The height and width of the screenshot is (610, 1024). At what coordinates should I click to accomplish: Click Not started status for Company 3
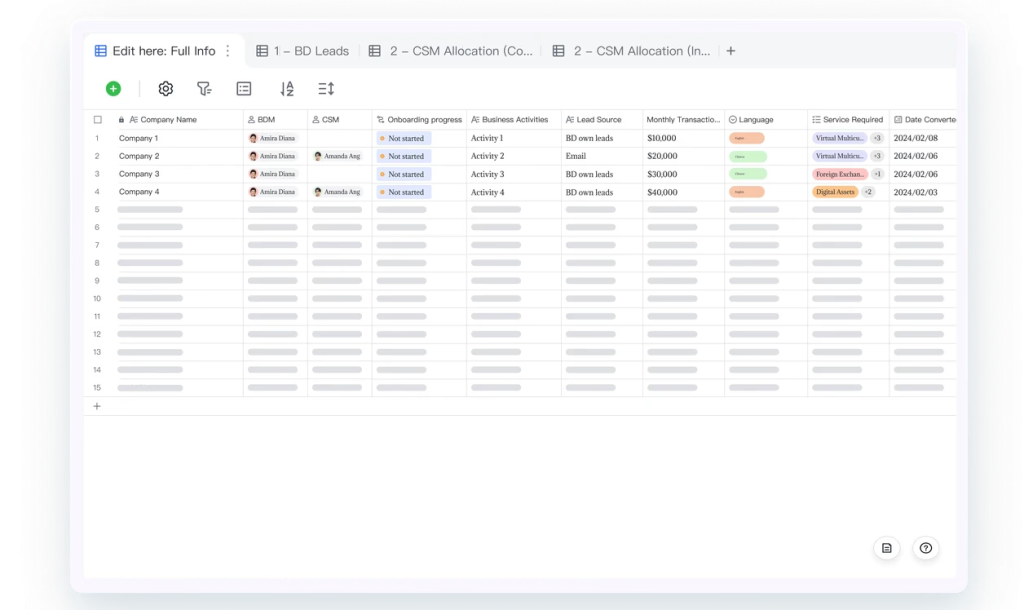tap(403, 174)
